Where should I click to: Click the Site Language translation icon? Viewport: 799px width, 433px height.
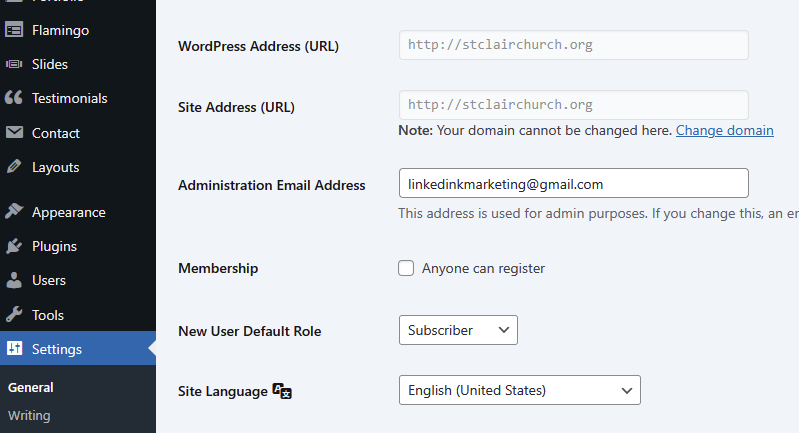282,391
